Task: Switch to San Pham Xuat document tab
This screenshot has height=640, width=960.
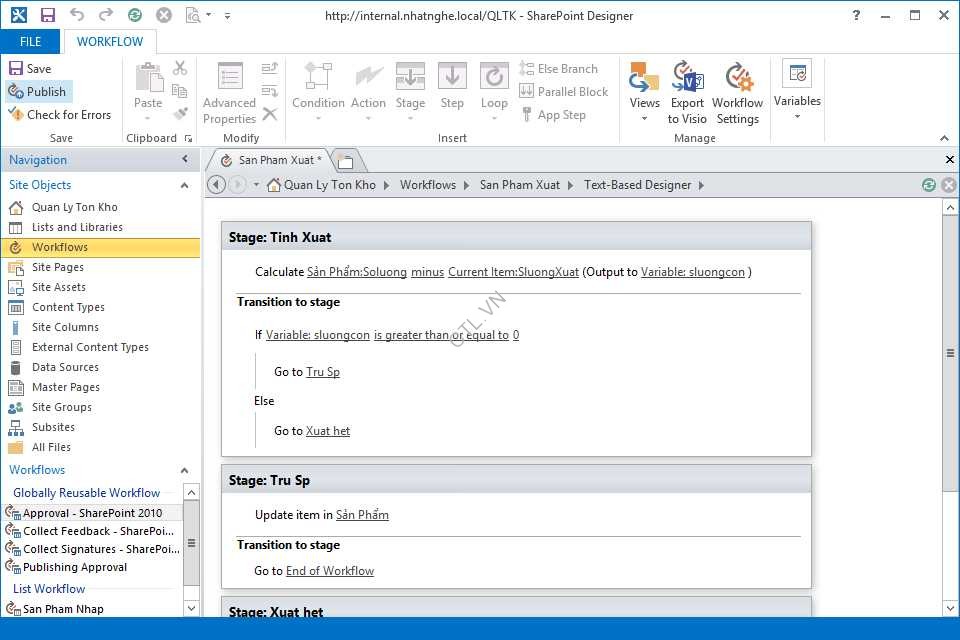Action: point(272,160)
